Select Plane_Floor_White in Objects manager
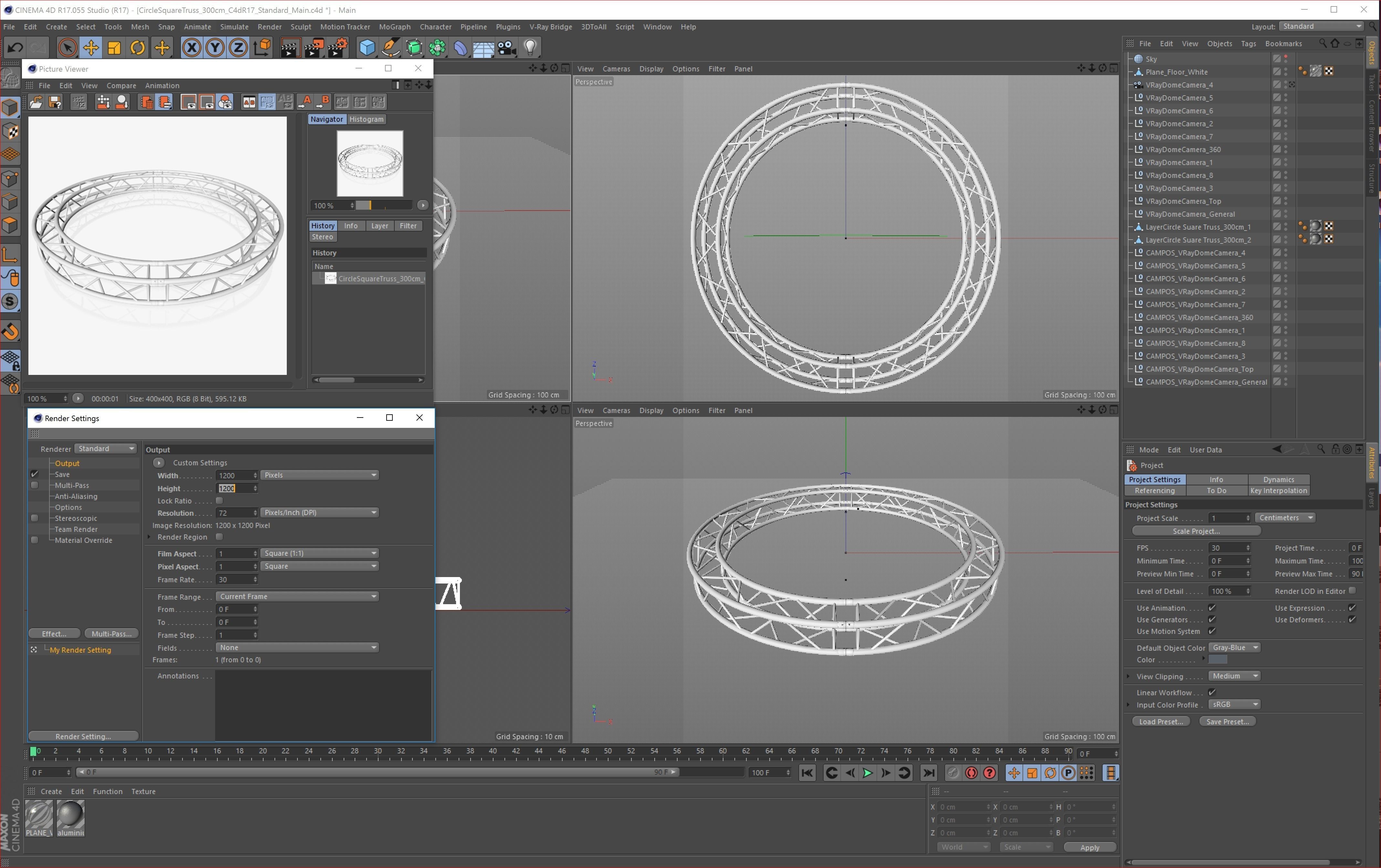The image size is (1381, 868). pos(1176,72)
